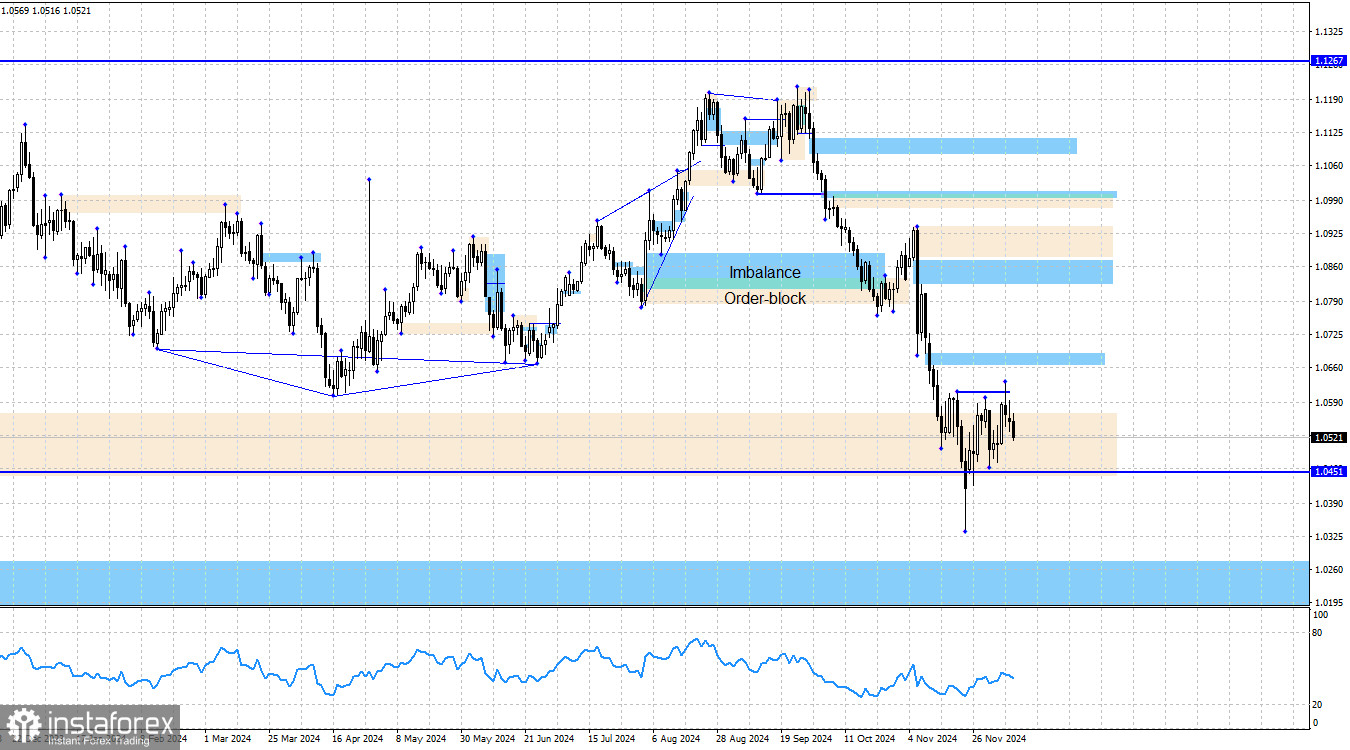Click the 1.0590 price axis label
The image size is (1350, 750).
click(x=1330, y=403)
